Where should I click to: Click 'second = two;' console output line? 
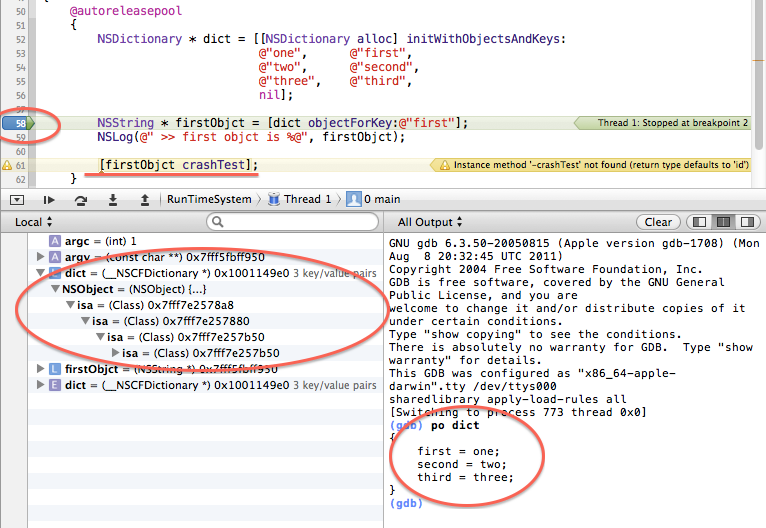pos(462,464)
